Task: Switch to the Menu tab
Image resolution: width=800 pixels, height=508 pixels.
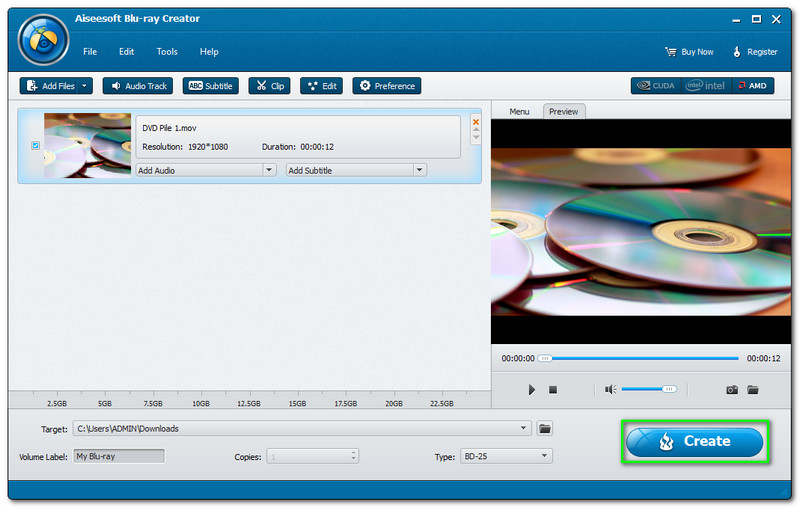Action: point(519,111)
